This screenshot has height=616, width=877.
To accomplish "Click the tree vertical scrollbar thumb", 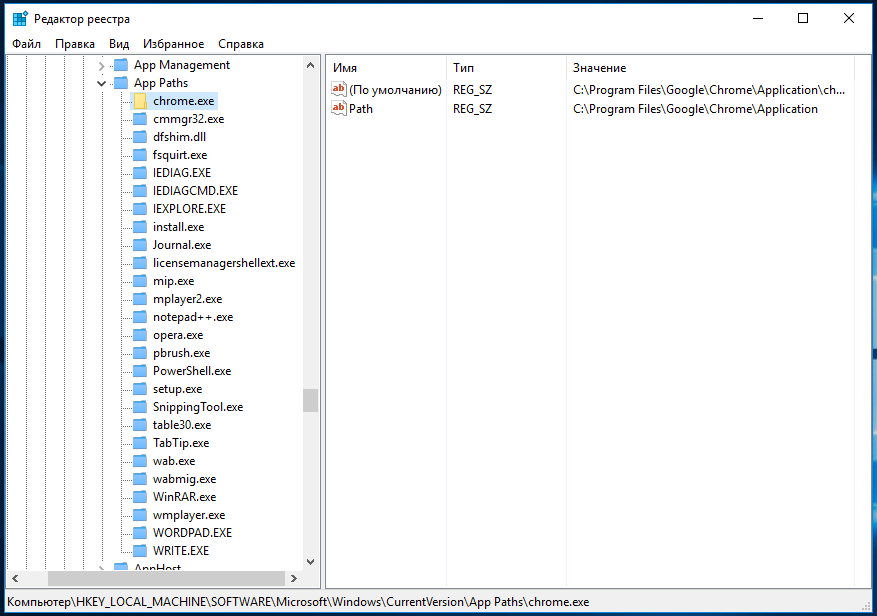I will (310, 400).
